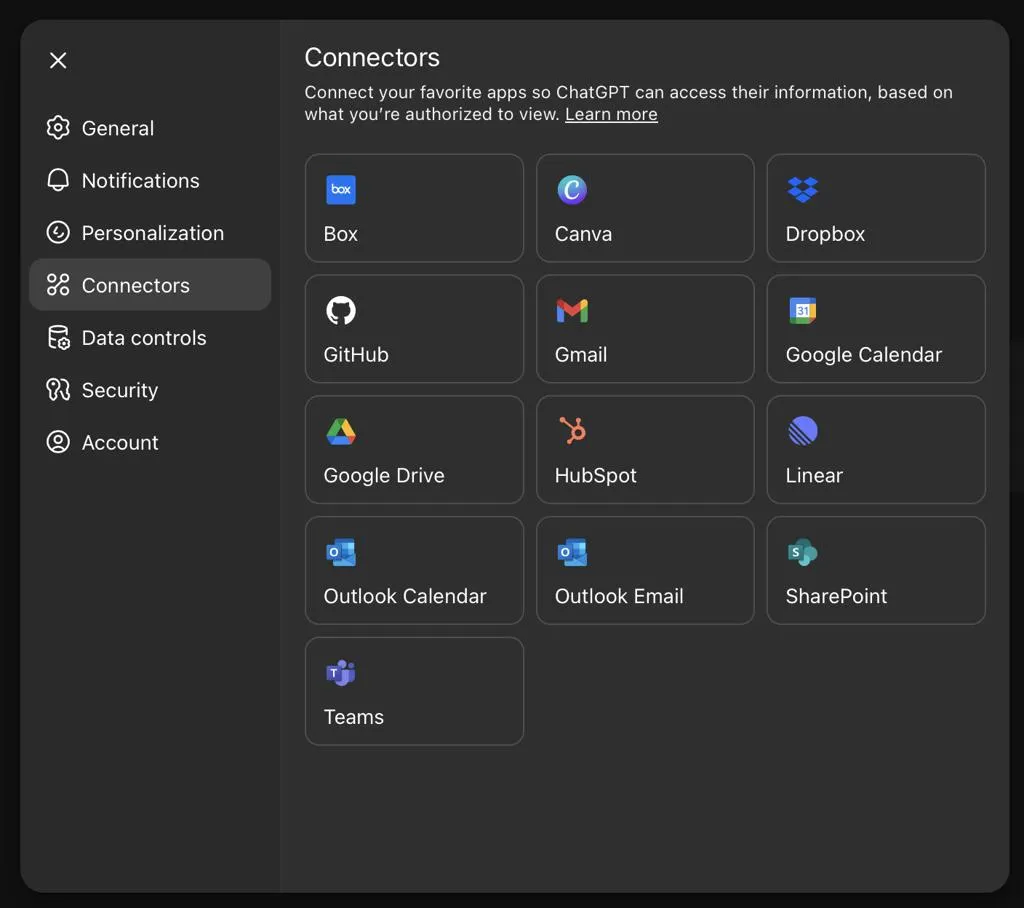Open the HubSpot sprocket icon
Screen dimensions: 1024x908
pyautogui.click(x=572, y=431)
